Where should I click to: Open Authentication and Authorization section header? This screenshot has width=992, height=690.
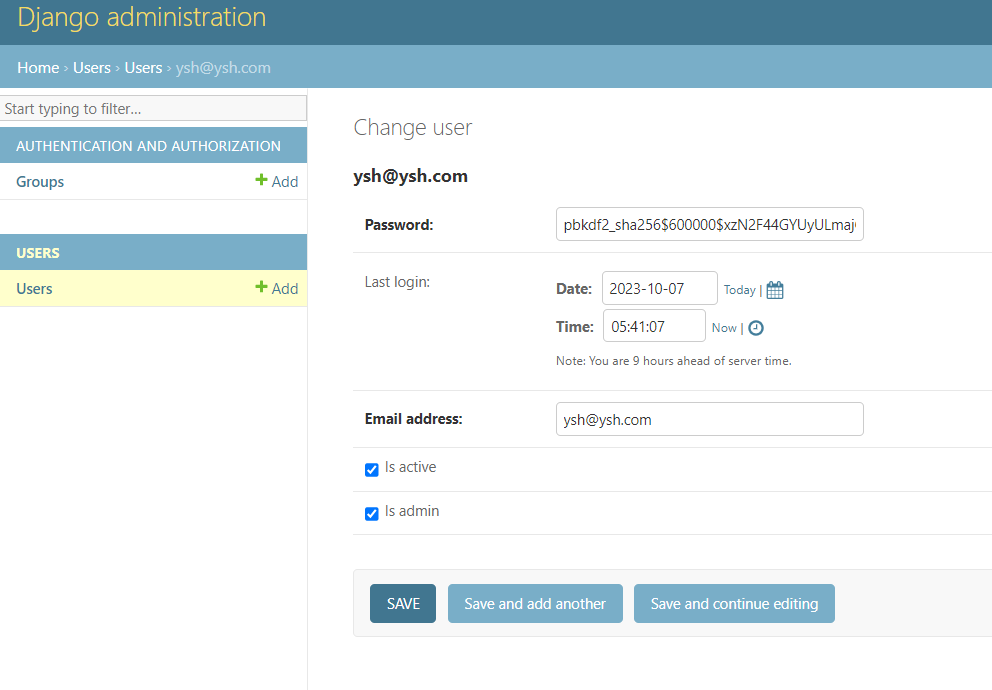coord(148,145)
